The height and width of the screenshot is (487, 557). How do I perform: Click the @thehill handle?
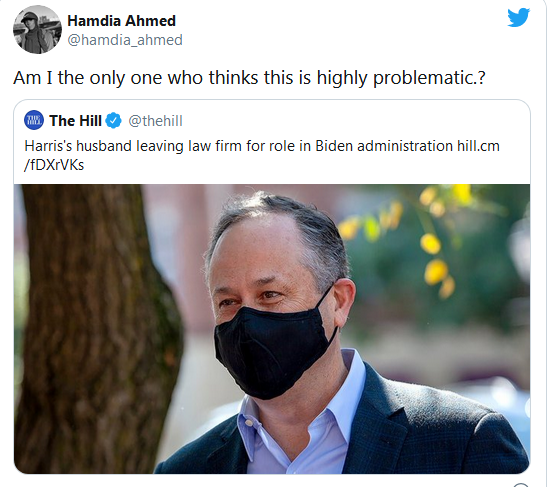point(155,121)
